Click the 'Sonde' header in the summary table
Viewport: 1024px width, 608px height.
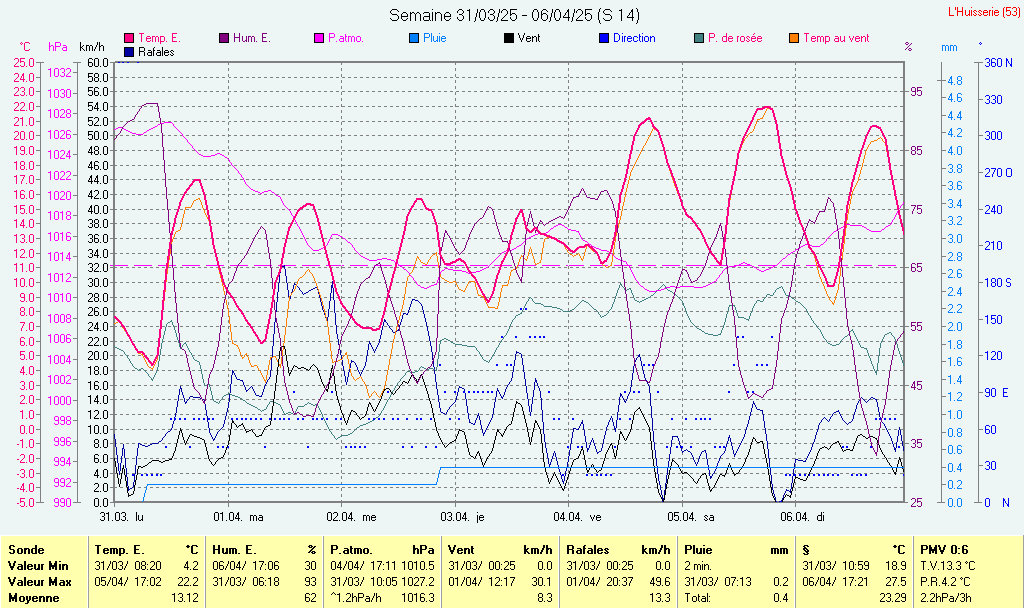pyautogui.click(x=26, y=550)
